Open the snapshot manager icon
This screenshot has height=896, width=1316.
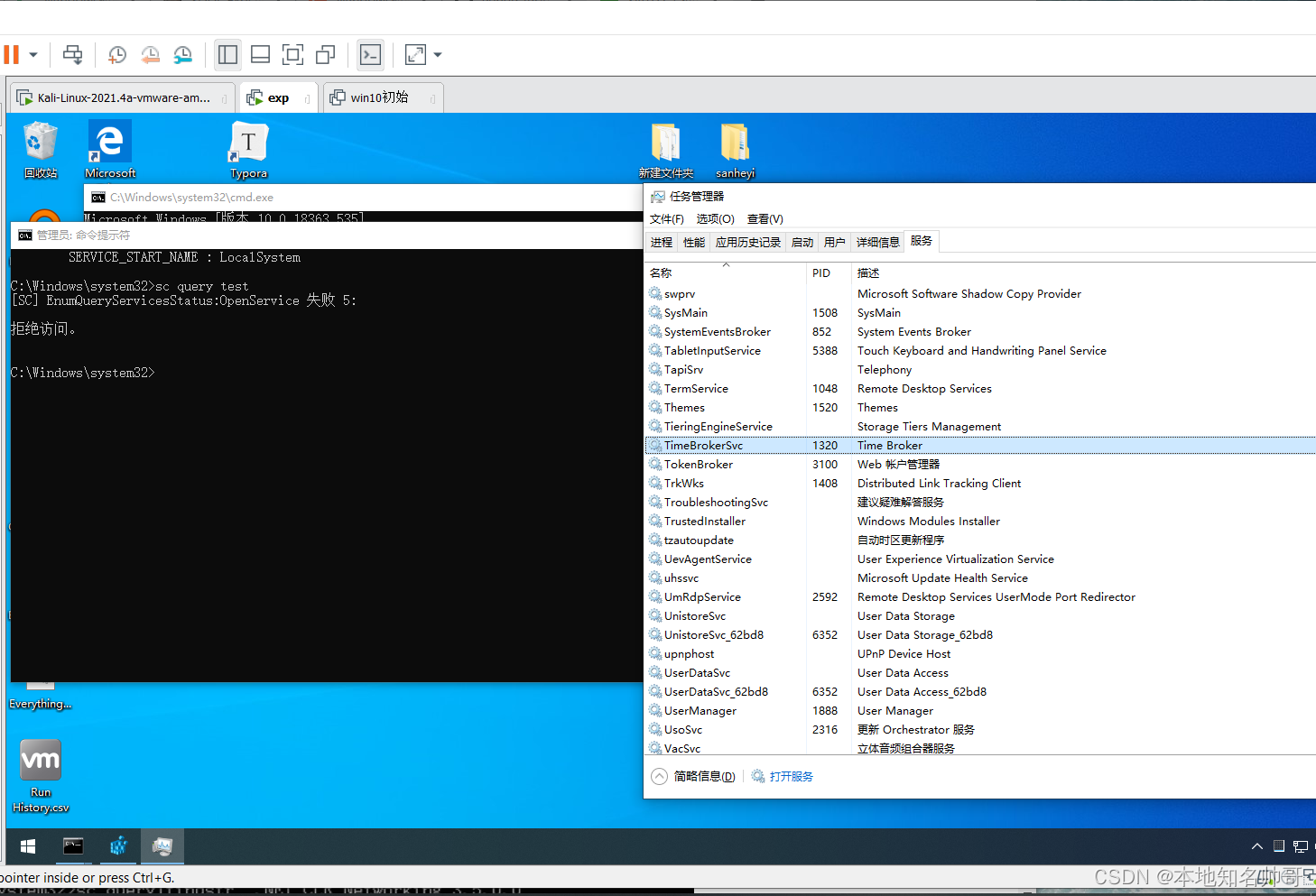click(183, 55)
